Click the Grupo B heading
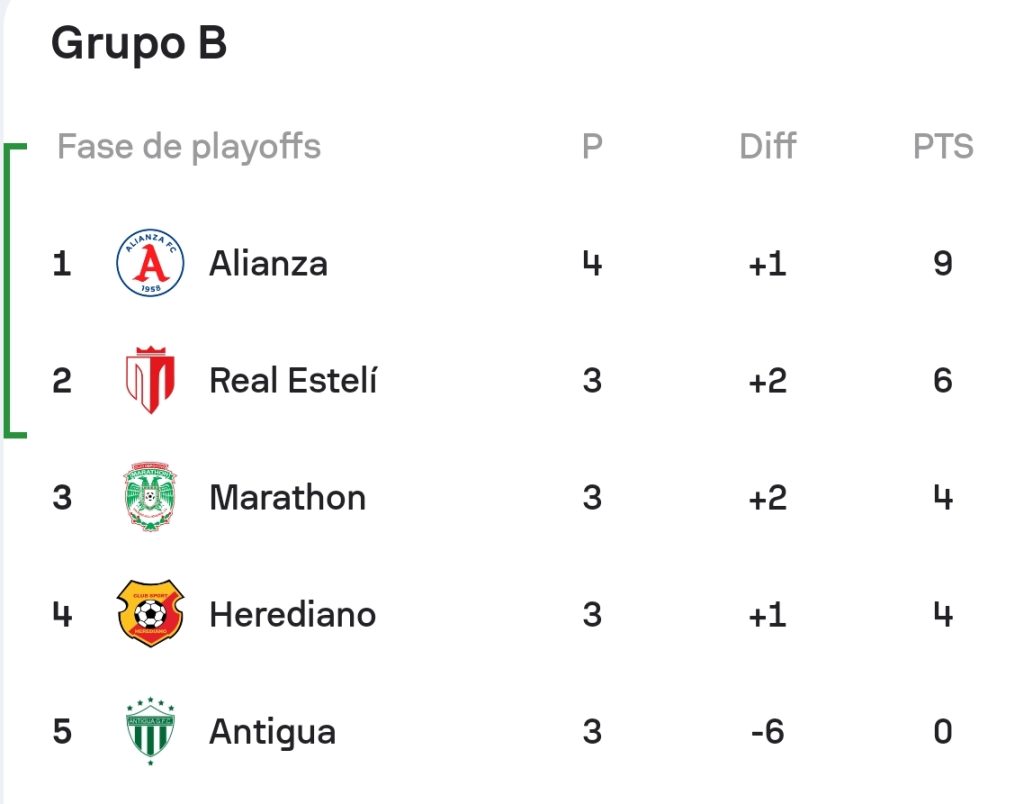 (139, 43)
